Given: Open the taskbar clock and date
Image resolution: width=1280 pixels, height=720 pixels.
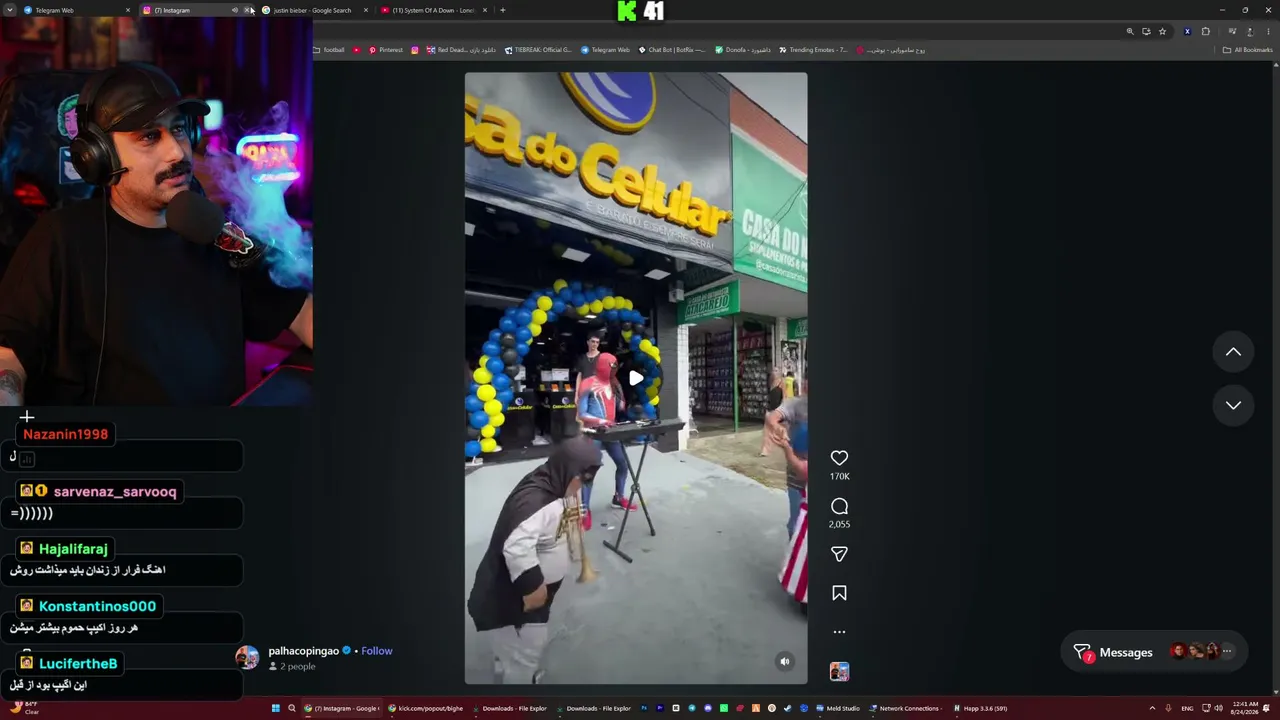Looking at the screenshot, I should [x=1245, y=708].
